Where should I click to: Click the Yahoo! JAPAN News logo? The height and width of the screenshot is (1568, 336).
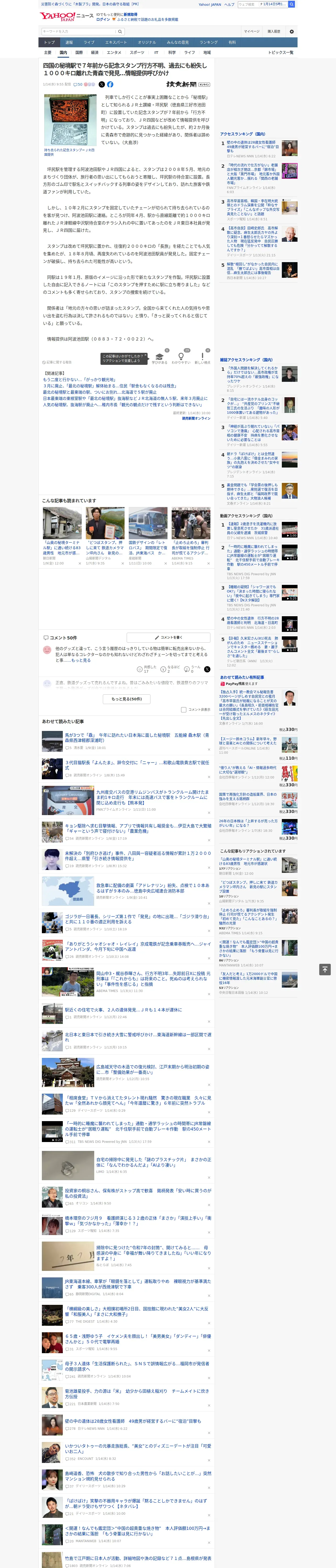point(66,16)
